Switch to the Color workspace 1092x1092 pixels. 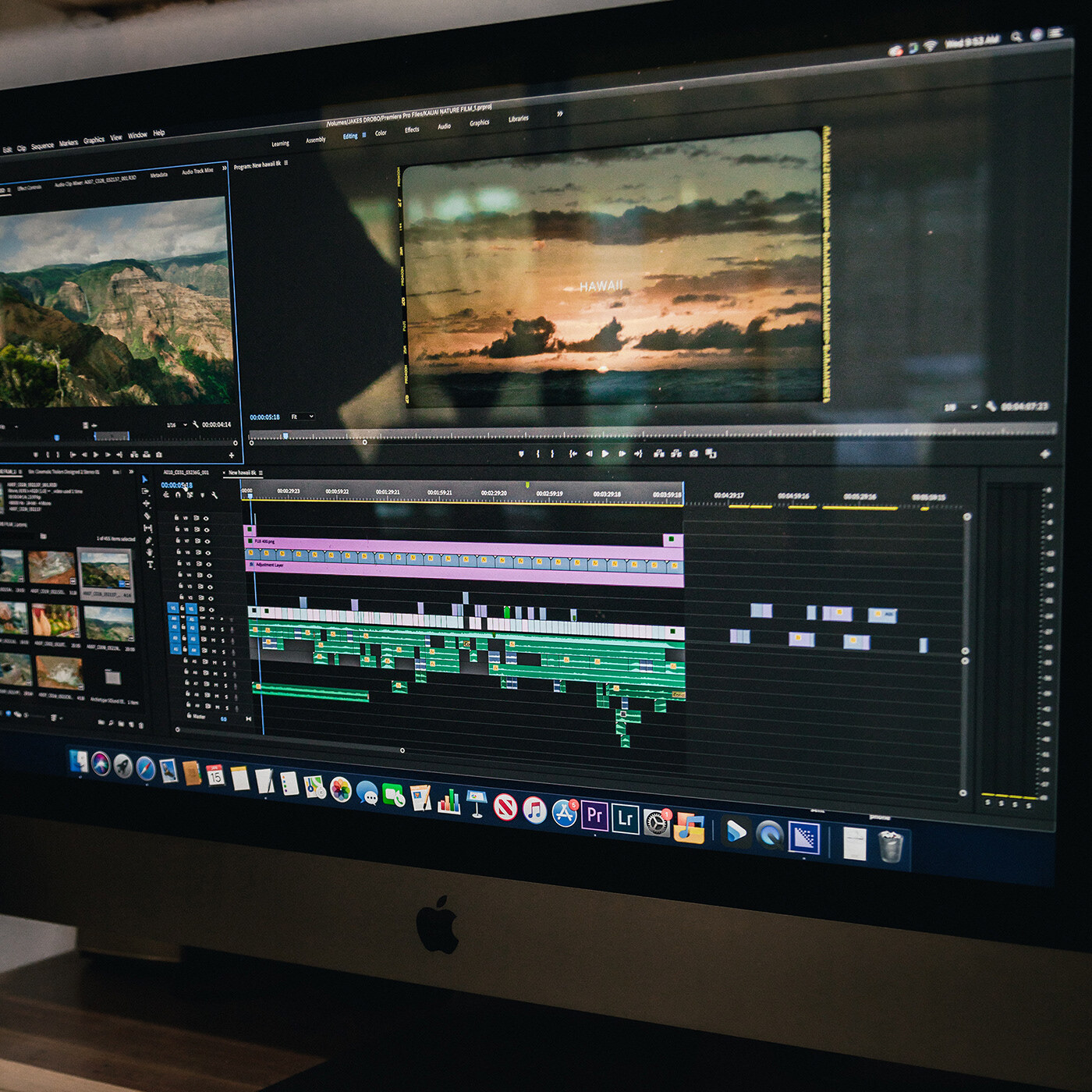click(x=381, y=133)
